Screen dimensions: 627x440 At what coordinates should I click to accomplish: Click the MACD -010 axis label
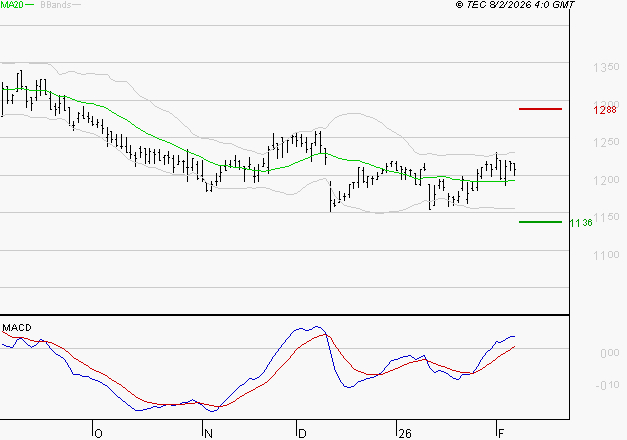pyautogui.click(x=607, y=385)
